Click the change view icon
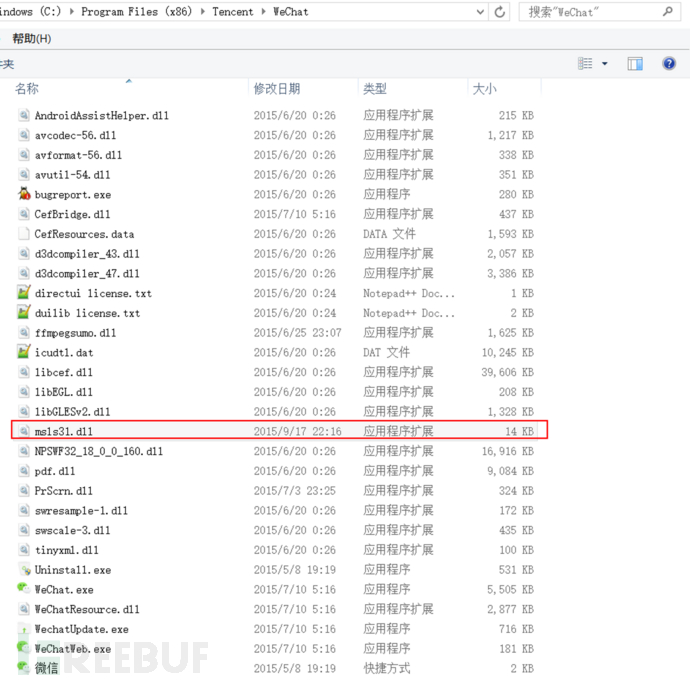The image size is (690, 682). pyautogui.click(x=585, y=64)
